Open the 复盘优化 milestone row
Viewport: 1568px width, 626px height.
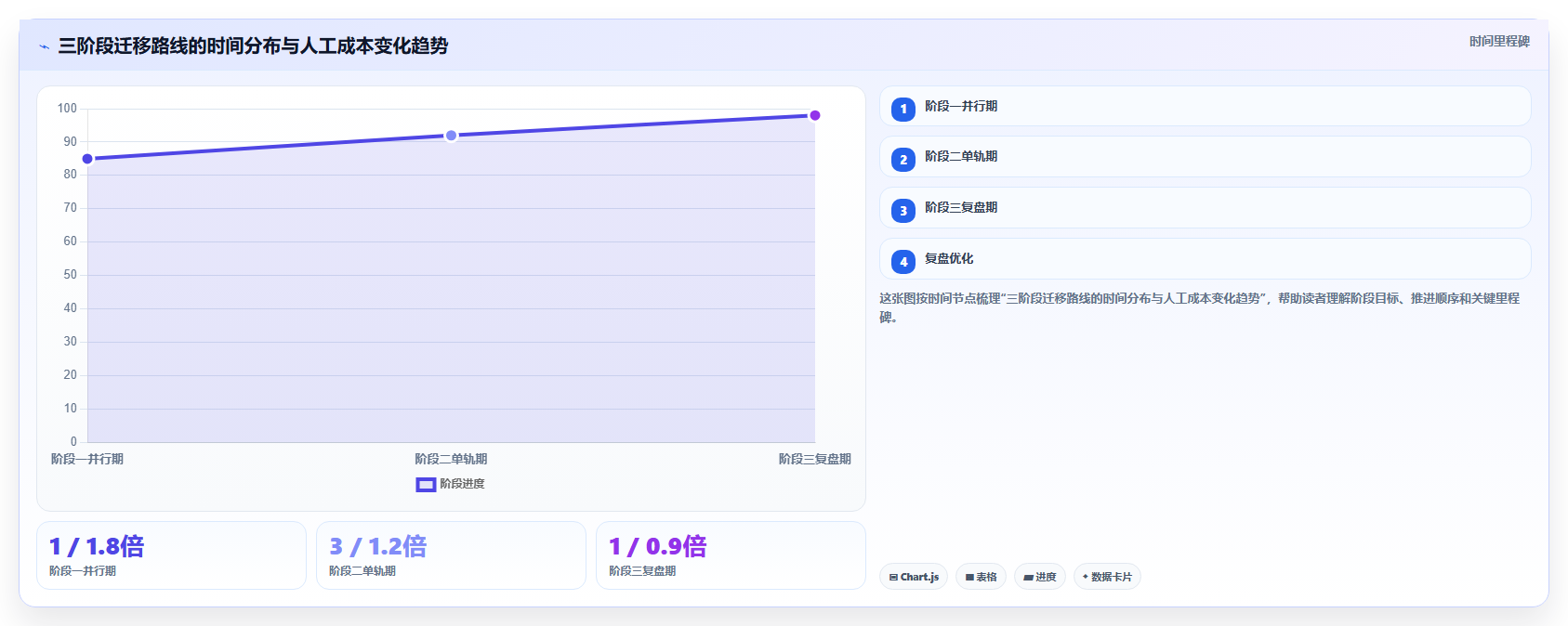click(x=1205, y=259)
